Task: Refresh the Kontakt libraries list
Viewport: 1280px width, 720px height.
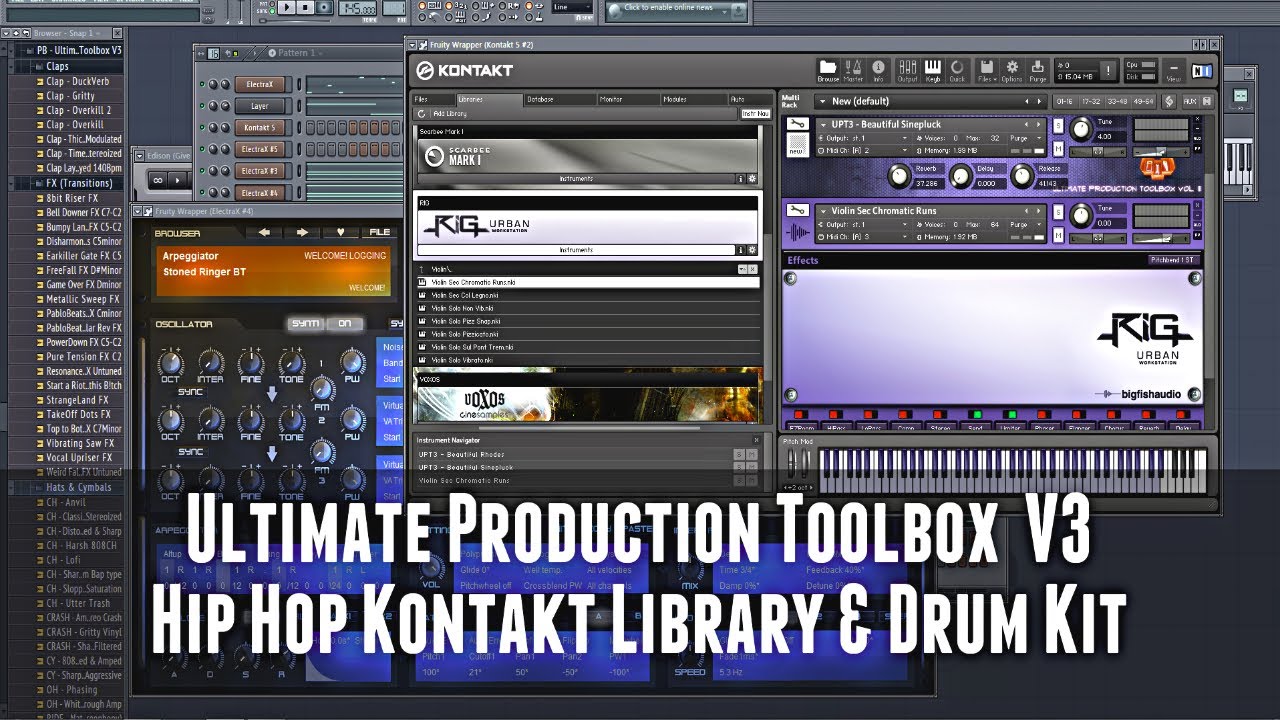Action: click(422, 114)
